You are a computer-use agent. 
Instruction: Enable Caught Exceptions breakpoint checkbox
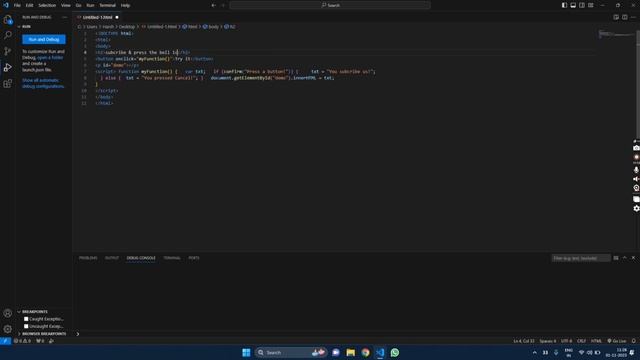[x=26, y=319]
